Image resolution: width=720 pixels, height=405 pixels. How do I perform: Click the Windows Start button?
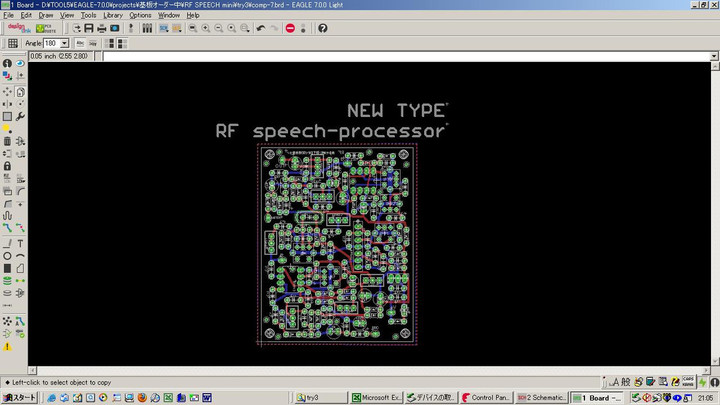coord(20,397)
